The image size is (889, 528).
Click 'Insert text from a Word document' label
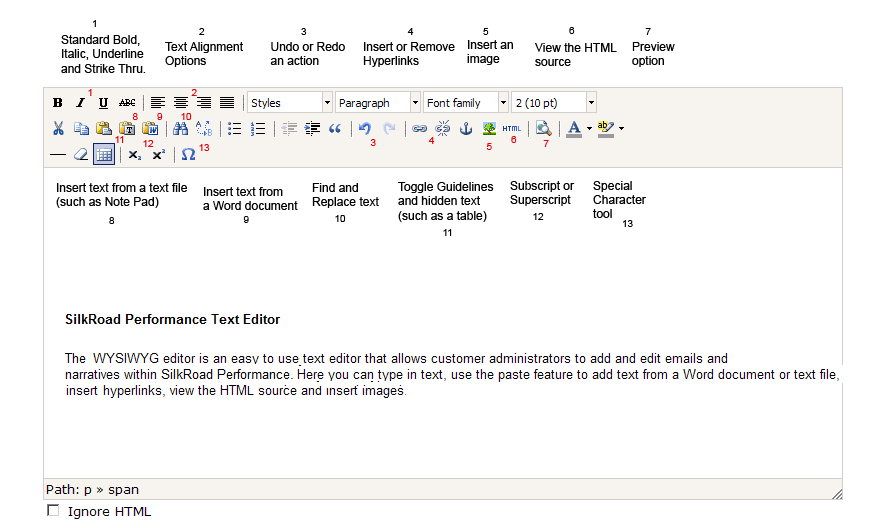pos(250,198)
